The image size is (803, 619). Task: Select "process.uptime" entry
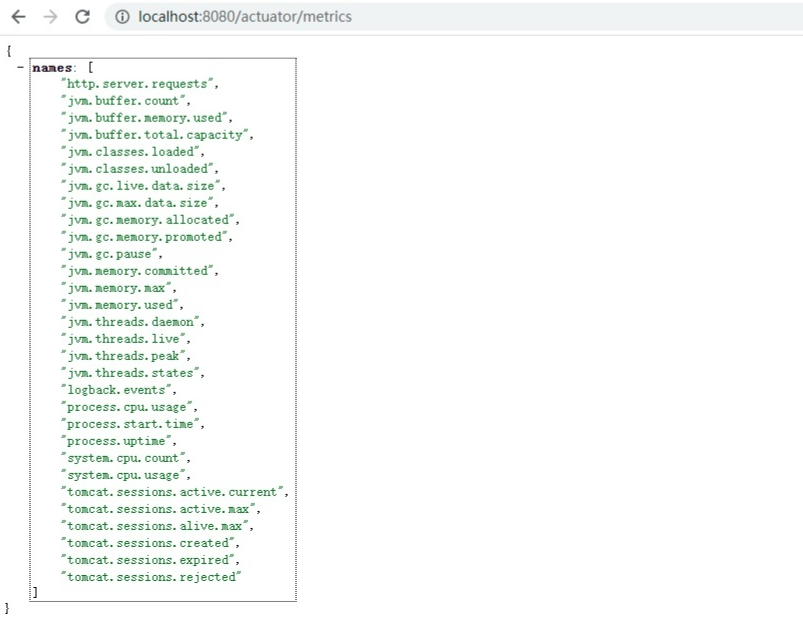pyautogui.click(x=116, y=441)
